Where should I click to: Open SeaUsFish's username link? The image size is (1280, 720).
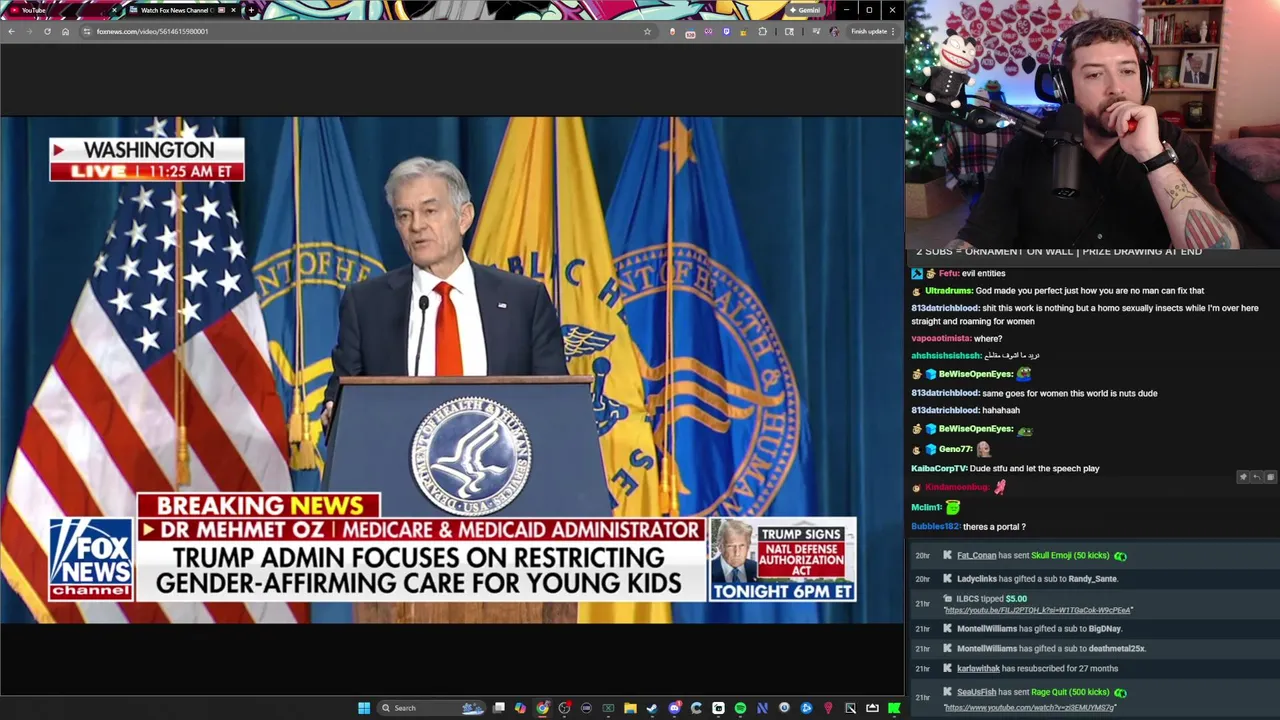976,692
